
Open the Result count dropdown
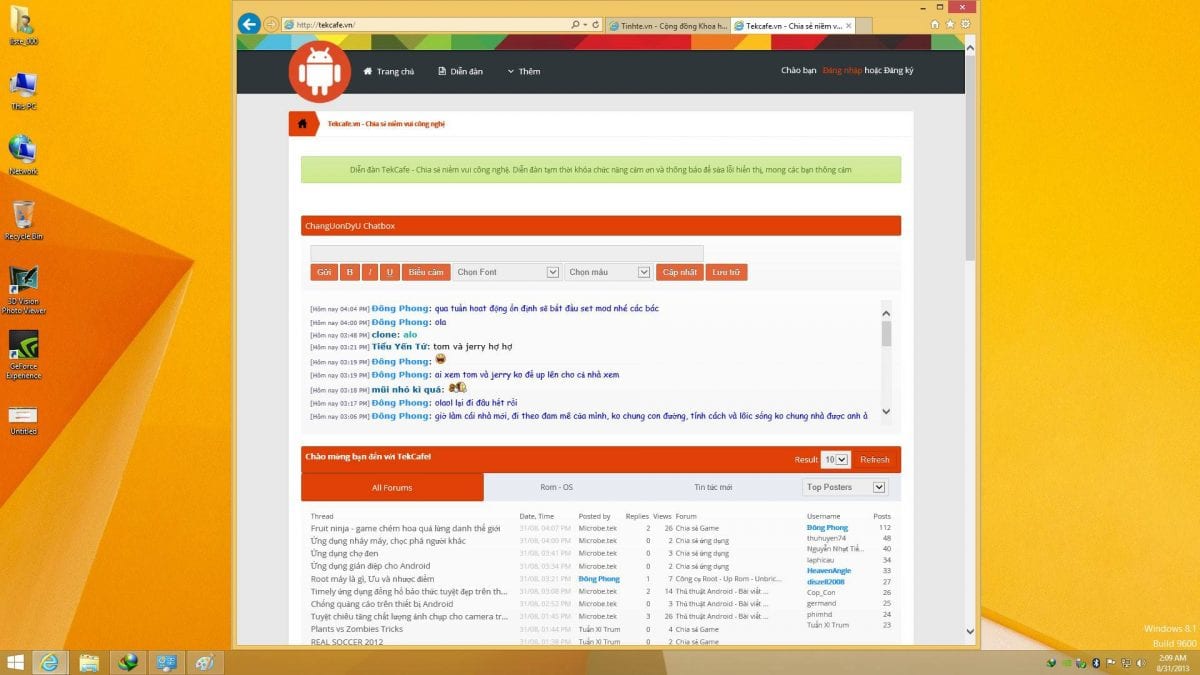click(x=835, y=460)
